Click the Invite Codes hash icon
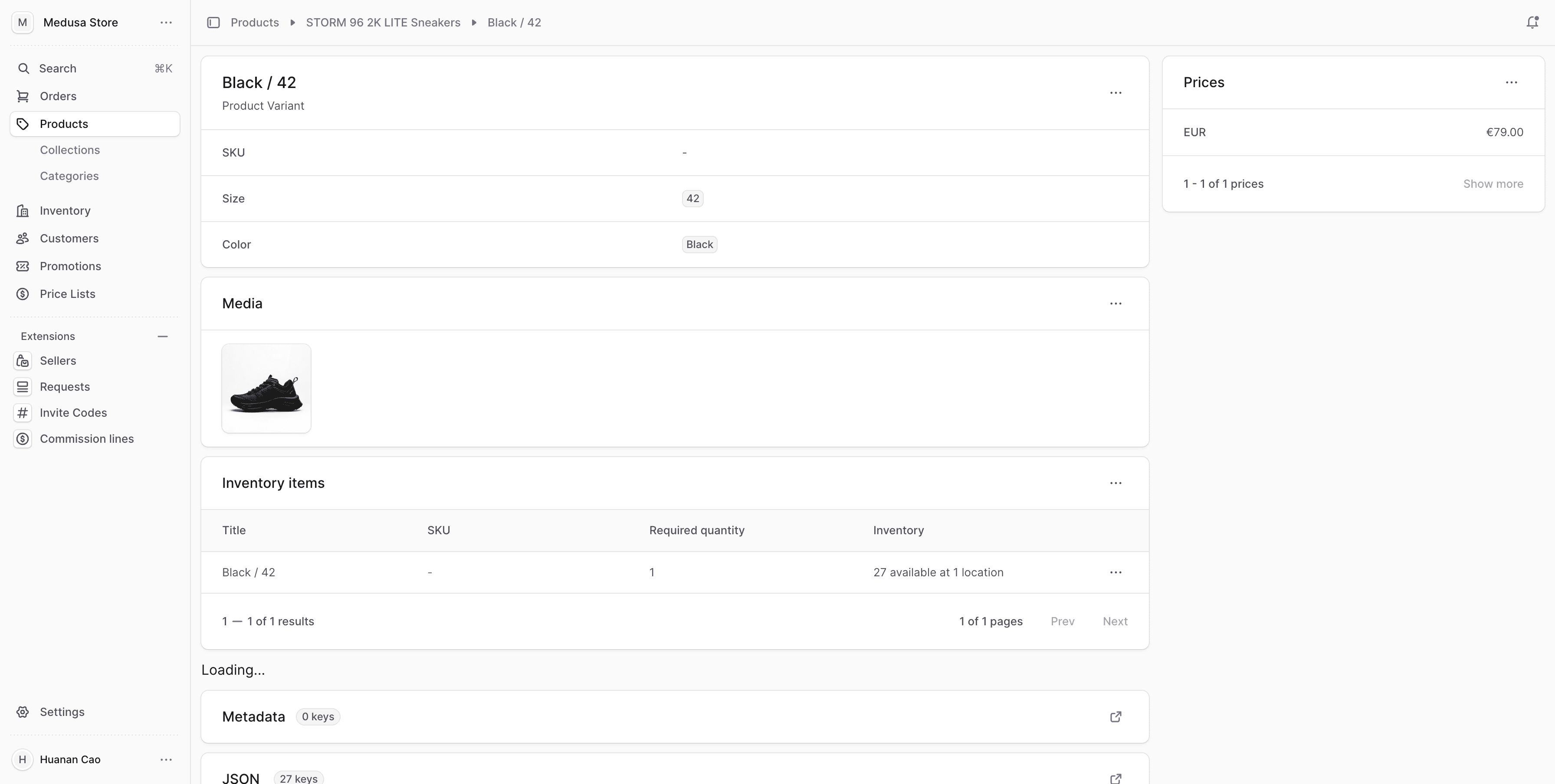The image size is (1555, 784). (23, 412)
